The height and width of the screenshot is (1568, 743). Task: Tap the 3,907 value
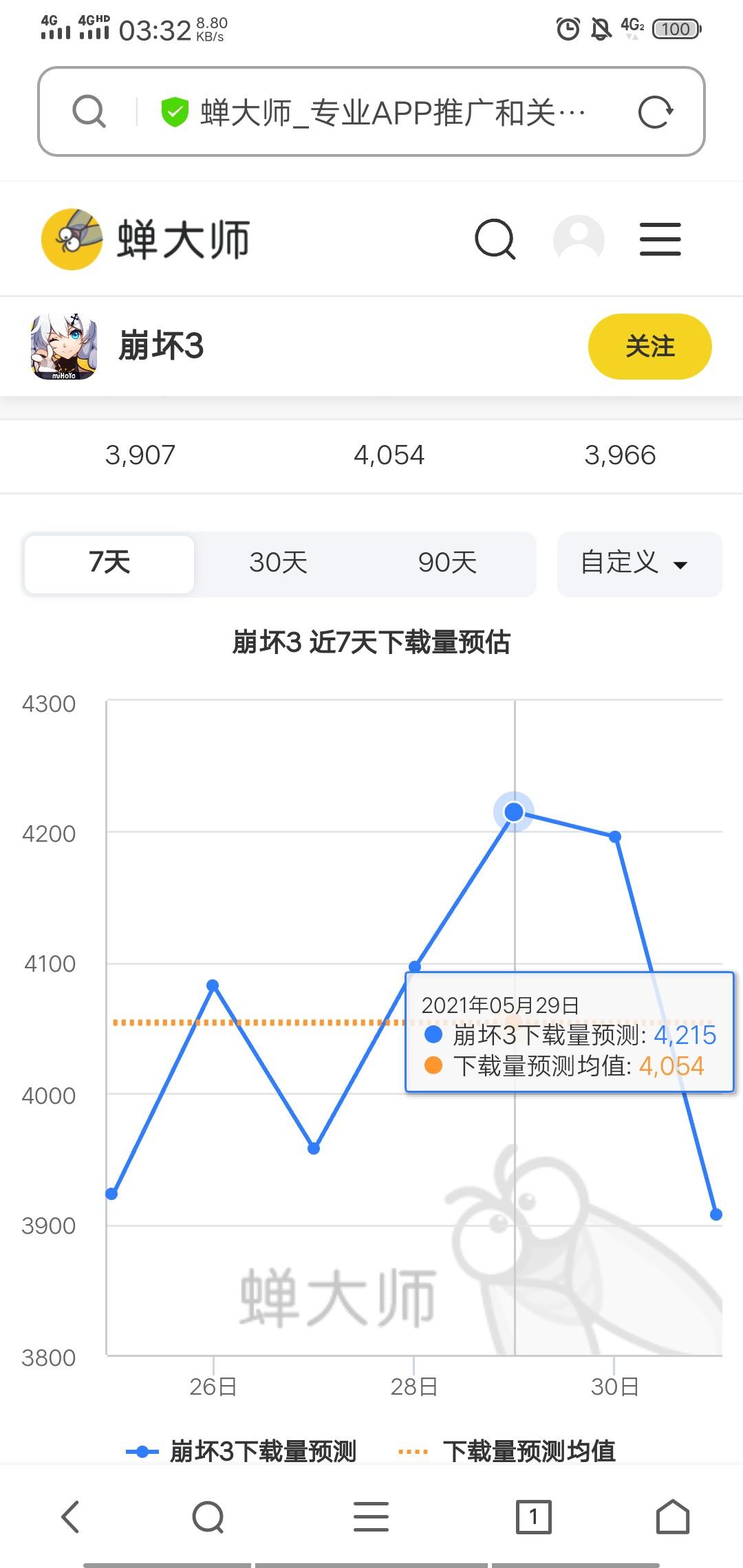click(140, 455)
